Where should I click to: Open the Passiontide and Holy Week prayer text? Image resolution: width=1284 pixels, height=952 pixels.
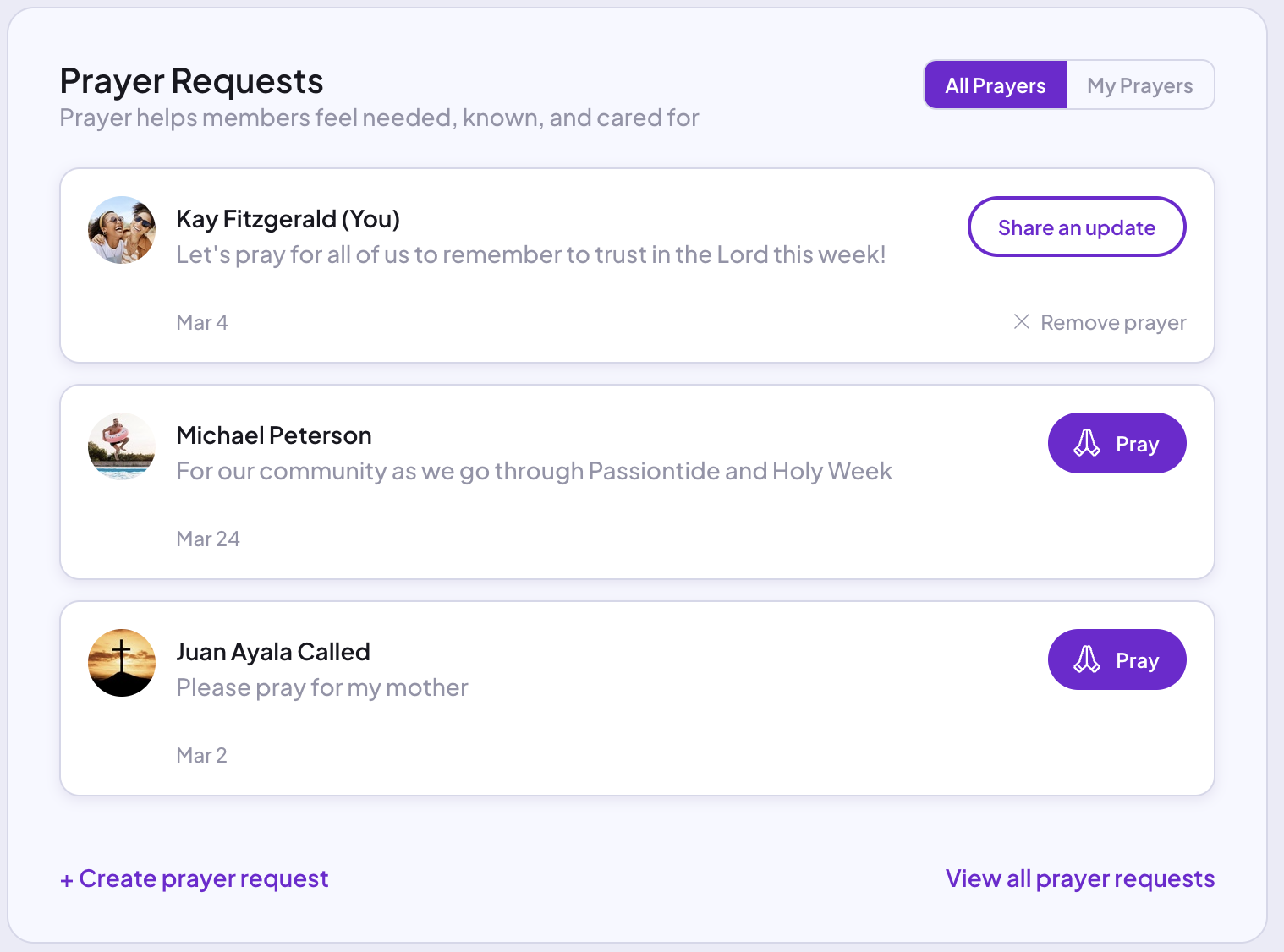534,471
